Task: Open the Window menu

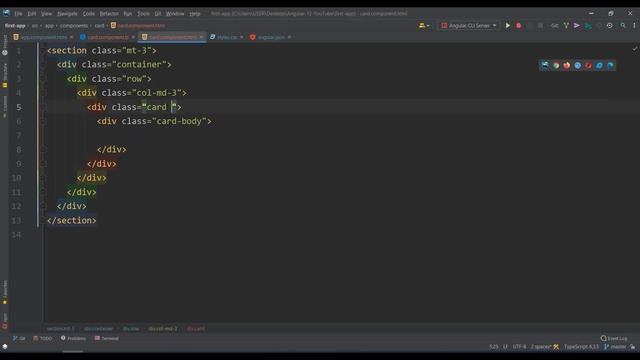Action: coord(175,13)
